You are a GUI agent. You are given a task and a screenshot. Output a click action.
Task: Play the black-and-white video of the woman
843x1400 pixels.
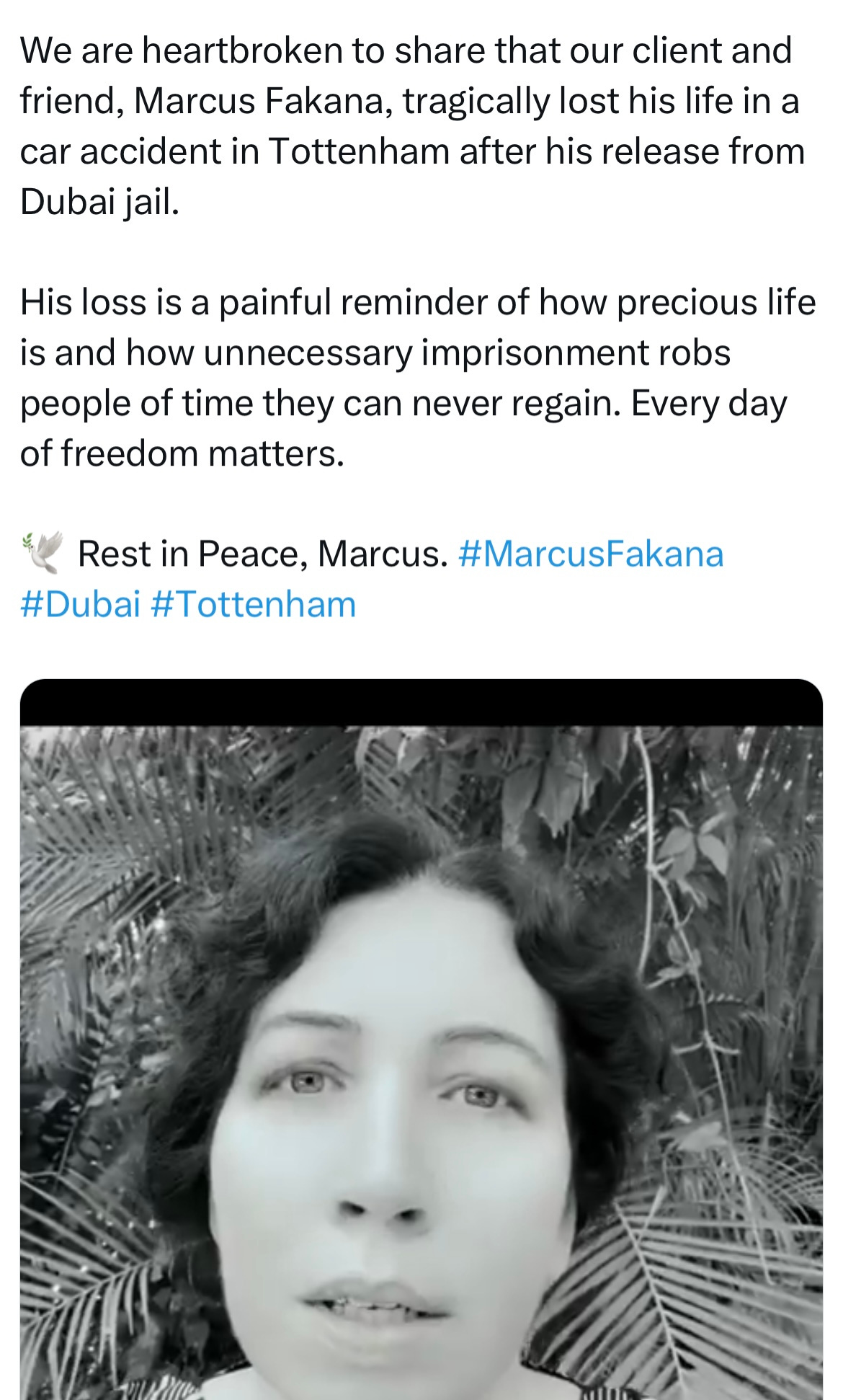click(x=421, y=1063)
